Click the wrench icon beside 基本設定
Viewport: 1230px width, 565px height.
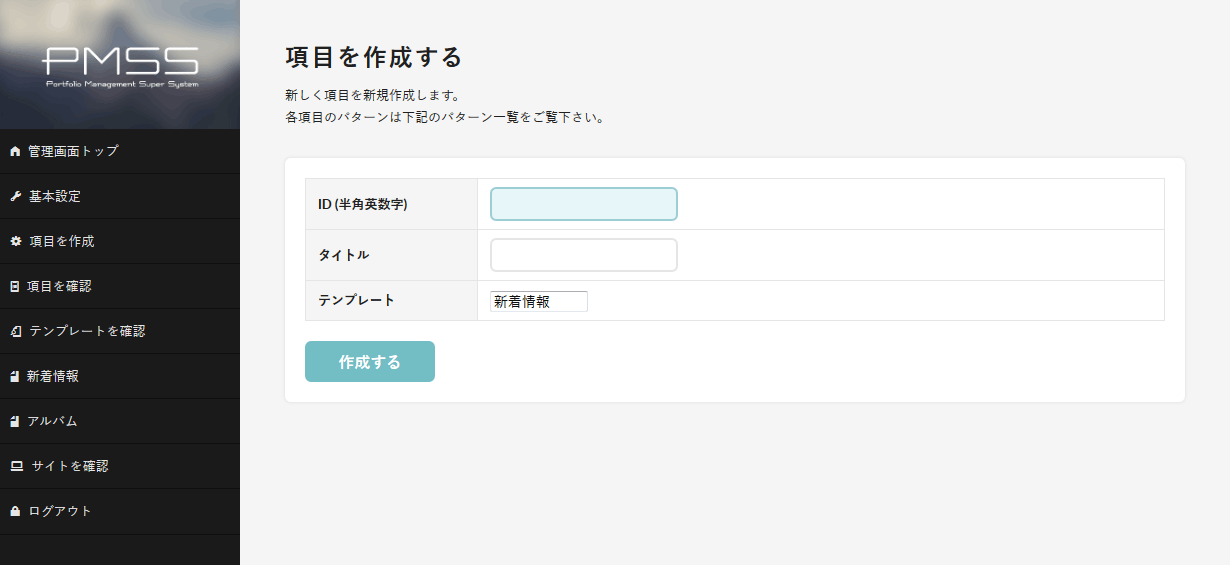tap(15, 196)
